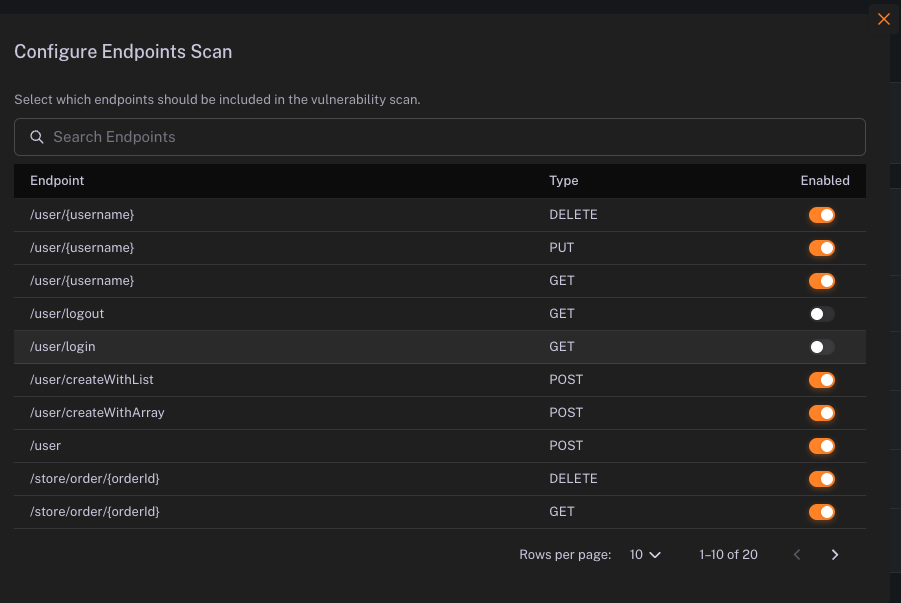Click the search magnifier icon

point(37,137)
